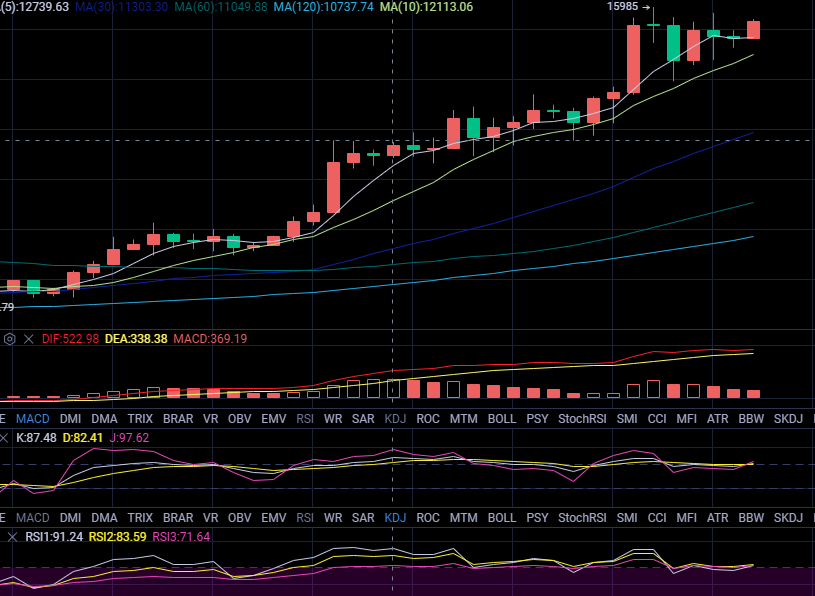This screenshot has width=815, height=596.
Task: Click the MA(30):11303.30 legend label
Action: (x=122, y=7)
